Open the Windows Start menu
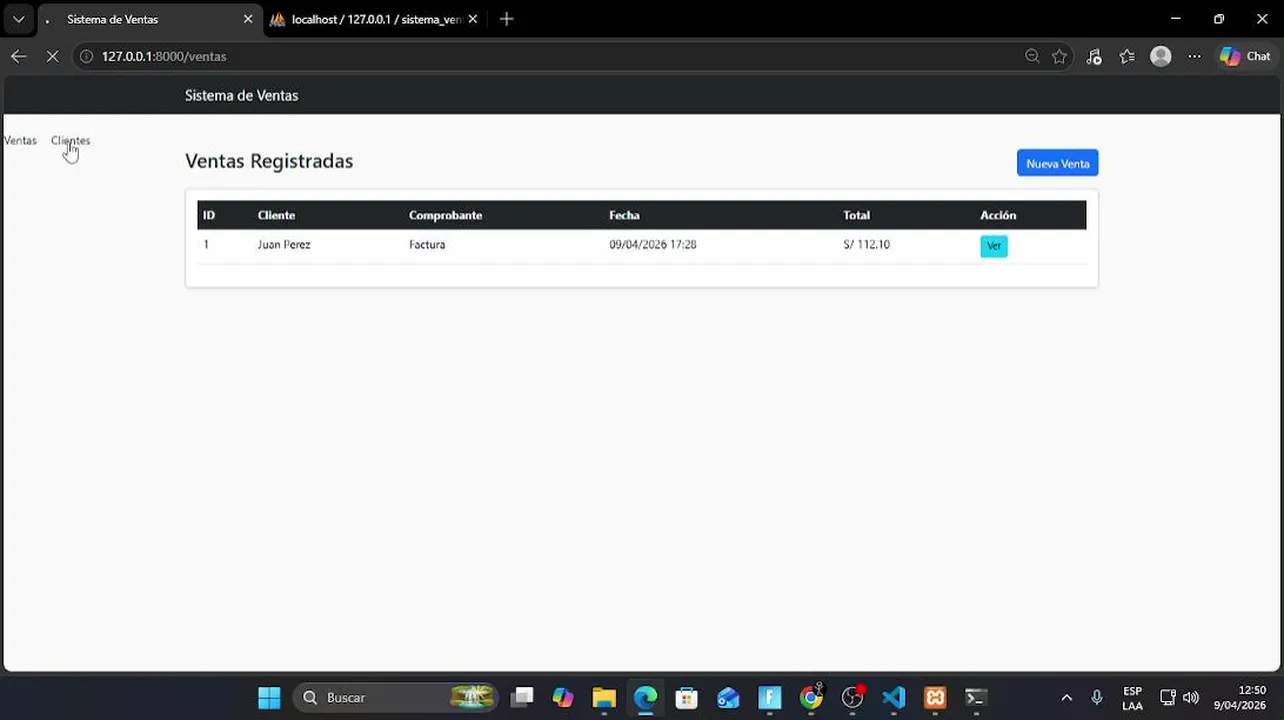Image resolution: width=1284 pixels, height=720 pixels. [269, 697]
